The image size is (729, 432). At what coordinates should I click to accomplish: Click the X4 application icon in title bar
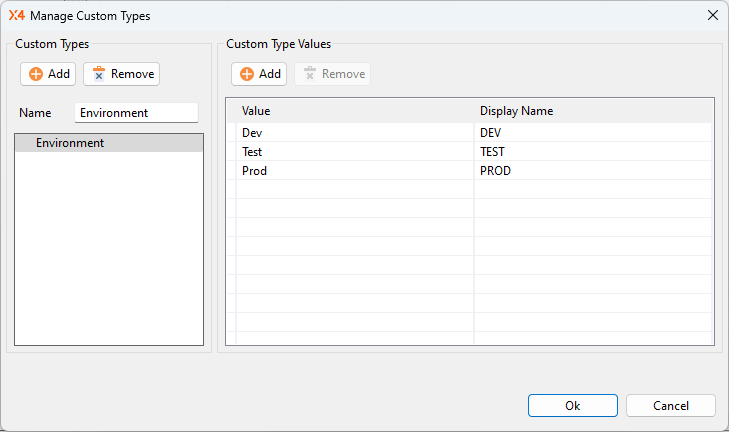pyautogui.click(x=16, y=15)
